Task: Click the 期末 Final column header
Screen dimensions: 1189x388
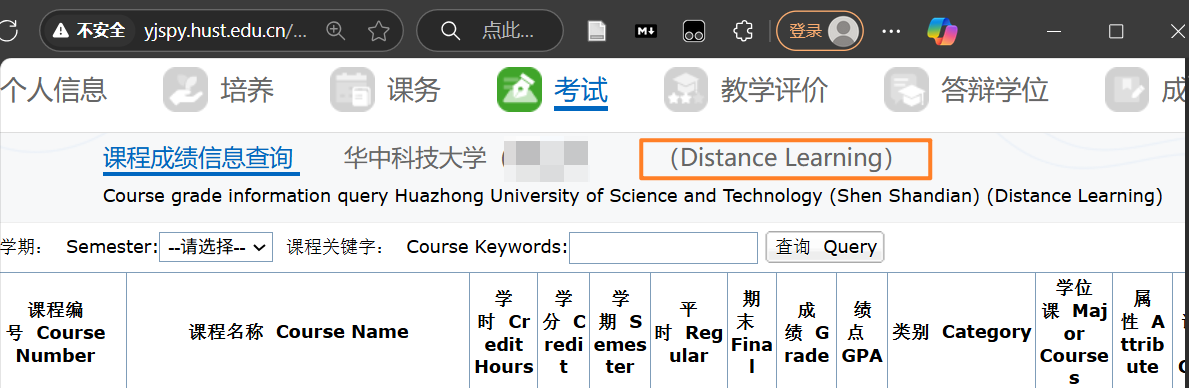Action: click(751, 332)
